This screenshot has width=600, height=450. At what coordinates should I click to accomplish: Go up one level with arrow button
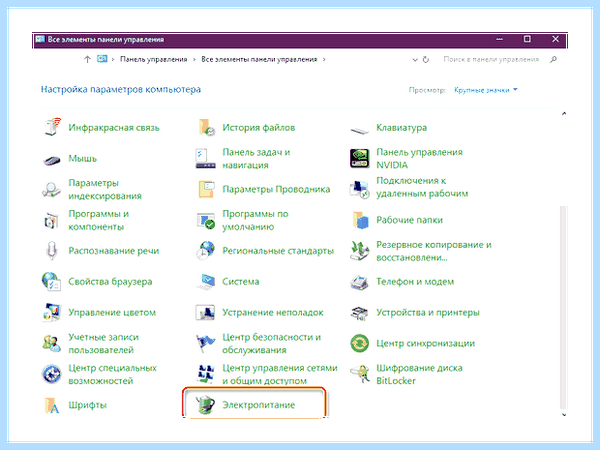tap(87, 59)
